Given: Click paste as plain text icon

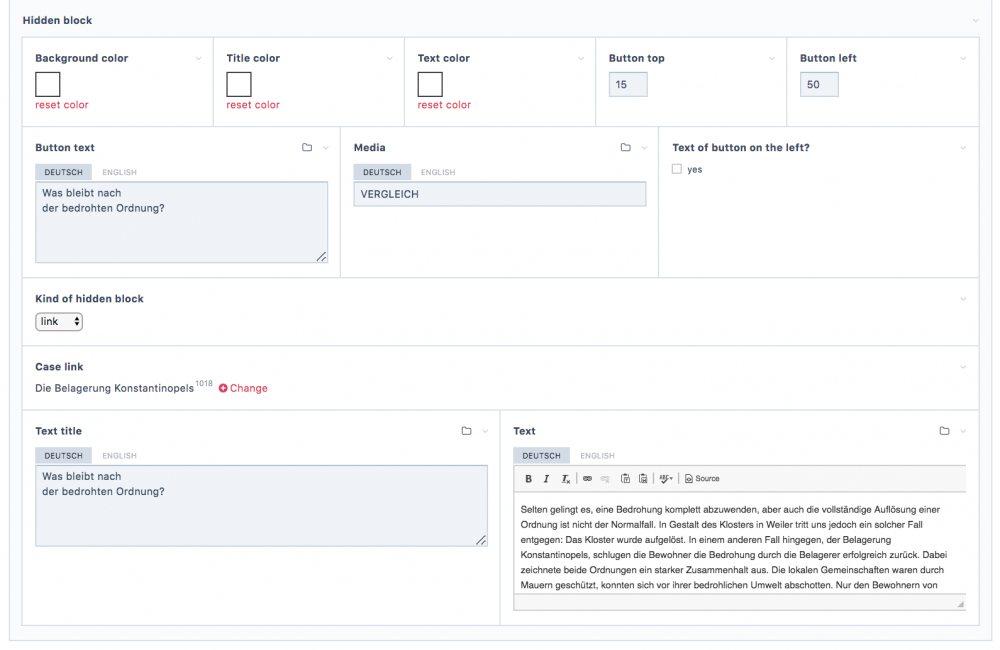Looking at the screenshot, I should (625, 479).
